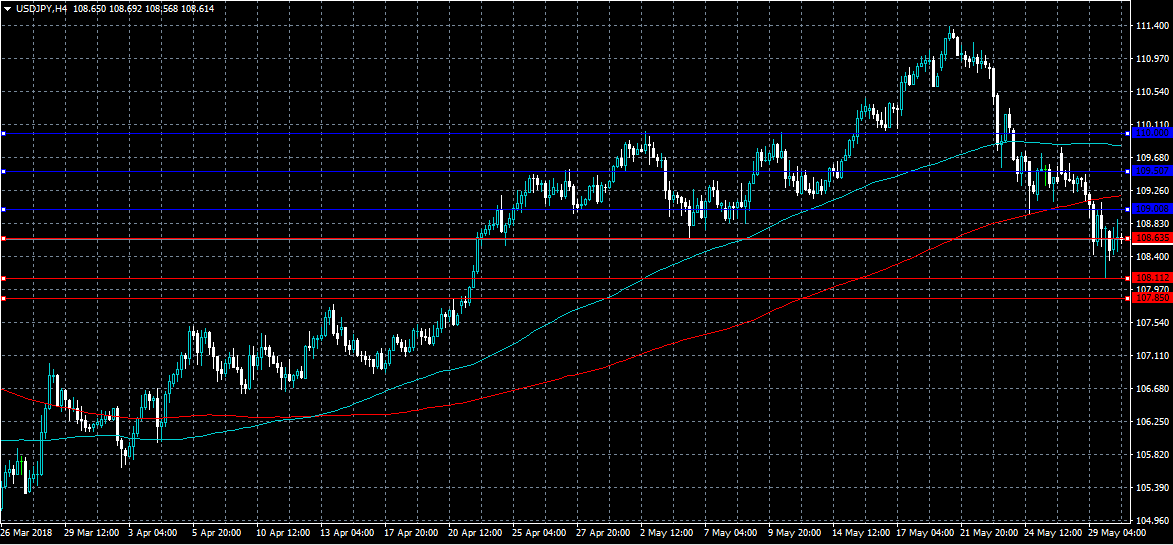
Task: Click the 109.680 price scale value
Action: pyautogui.click(x=1152, y=157)
